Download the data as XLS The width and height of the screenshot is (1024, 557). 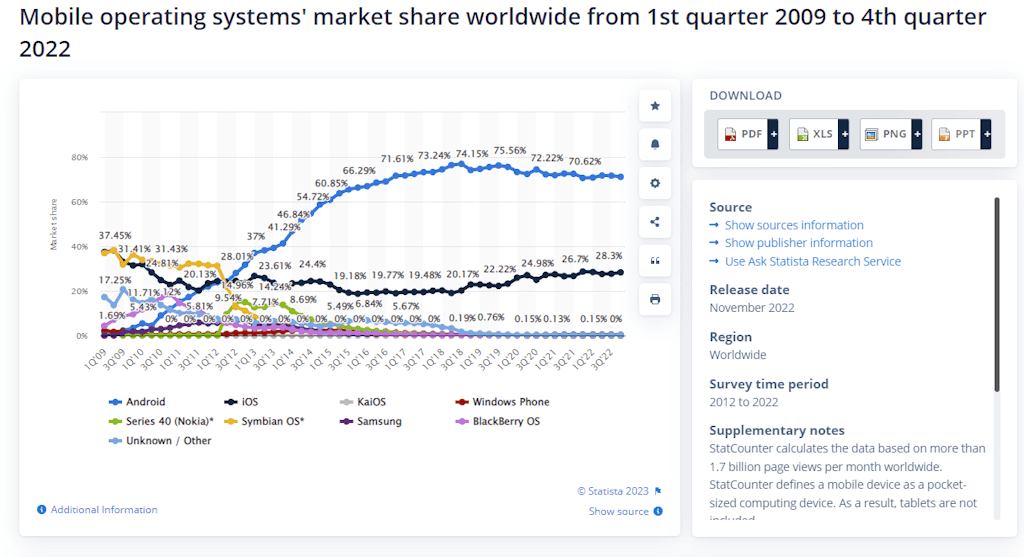[814, 134]
